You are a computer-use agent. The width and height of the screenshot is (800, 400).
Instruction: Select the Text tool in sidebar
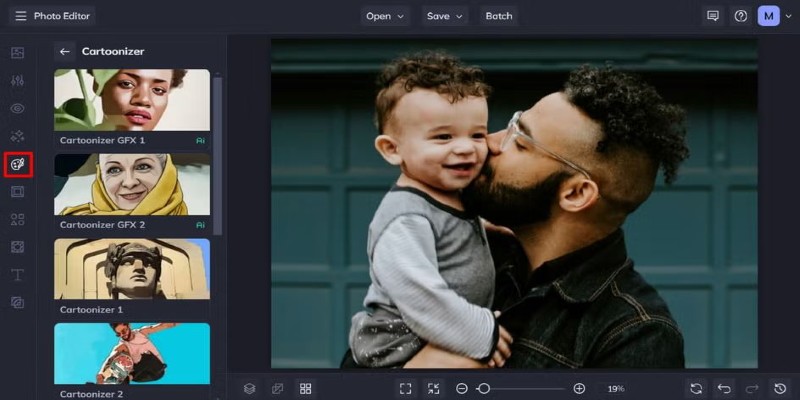[x=17, y=274]
